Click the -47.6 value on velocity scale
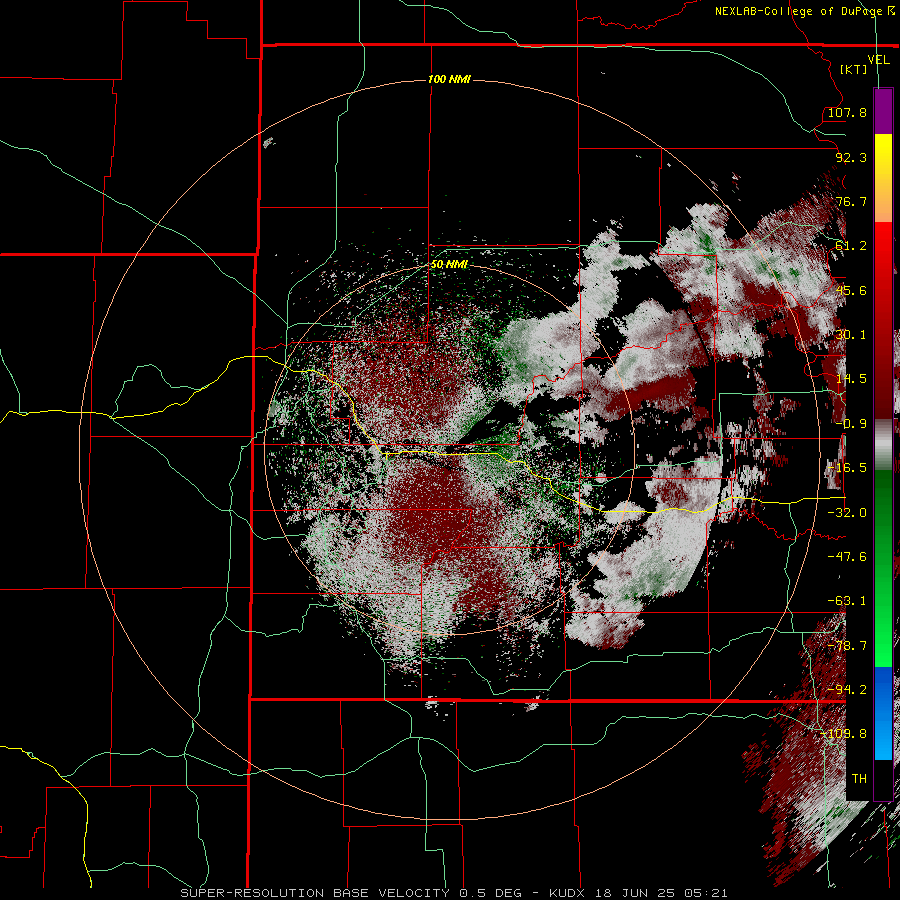Viewport: 900px width, 900px height. [x=847, y=557]
